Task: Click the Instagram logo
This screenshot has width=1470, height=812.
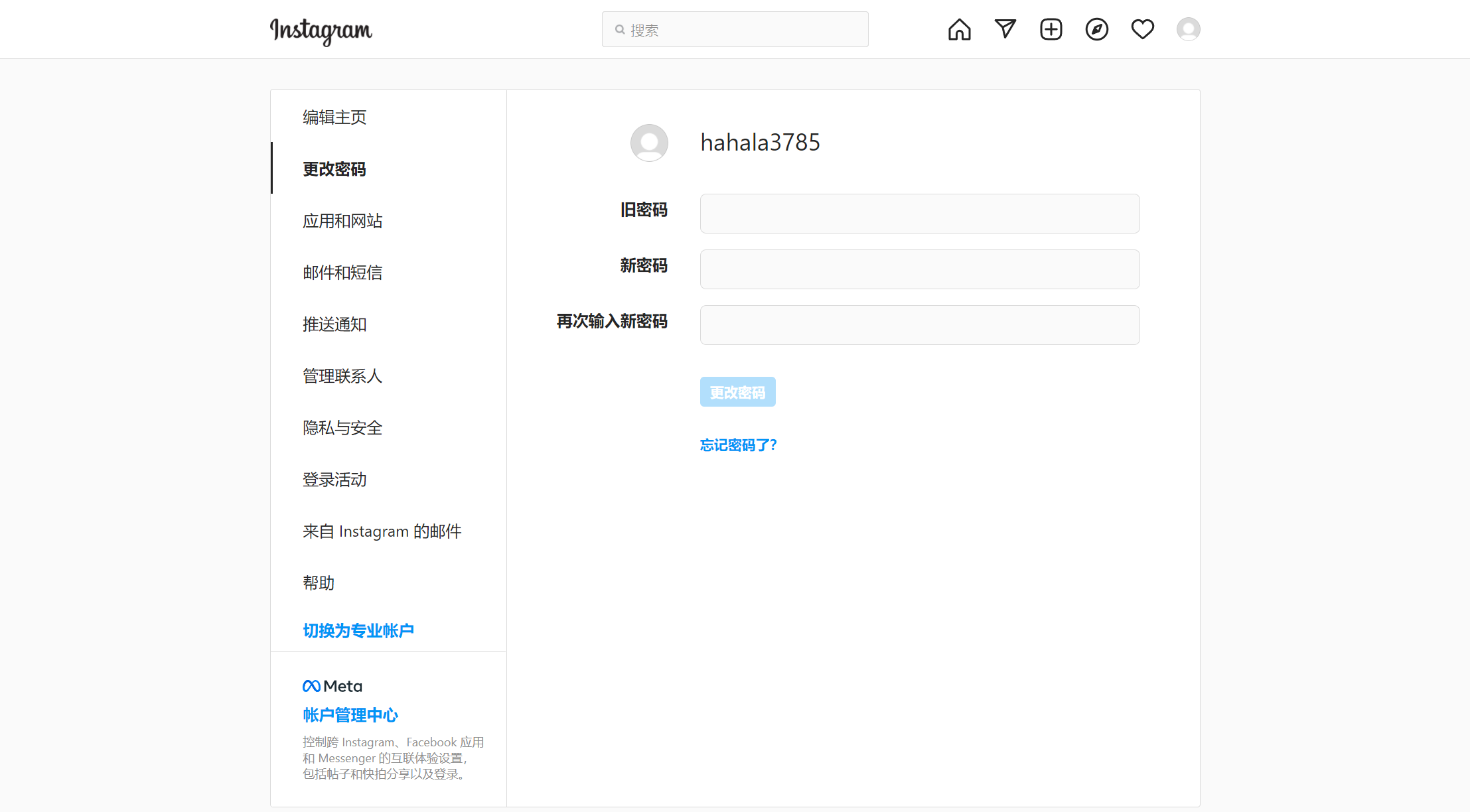Action: (x=321, y=31)
